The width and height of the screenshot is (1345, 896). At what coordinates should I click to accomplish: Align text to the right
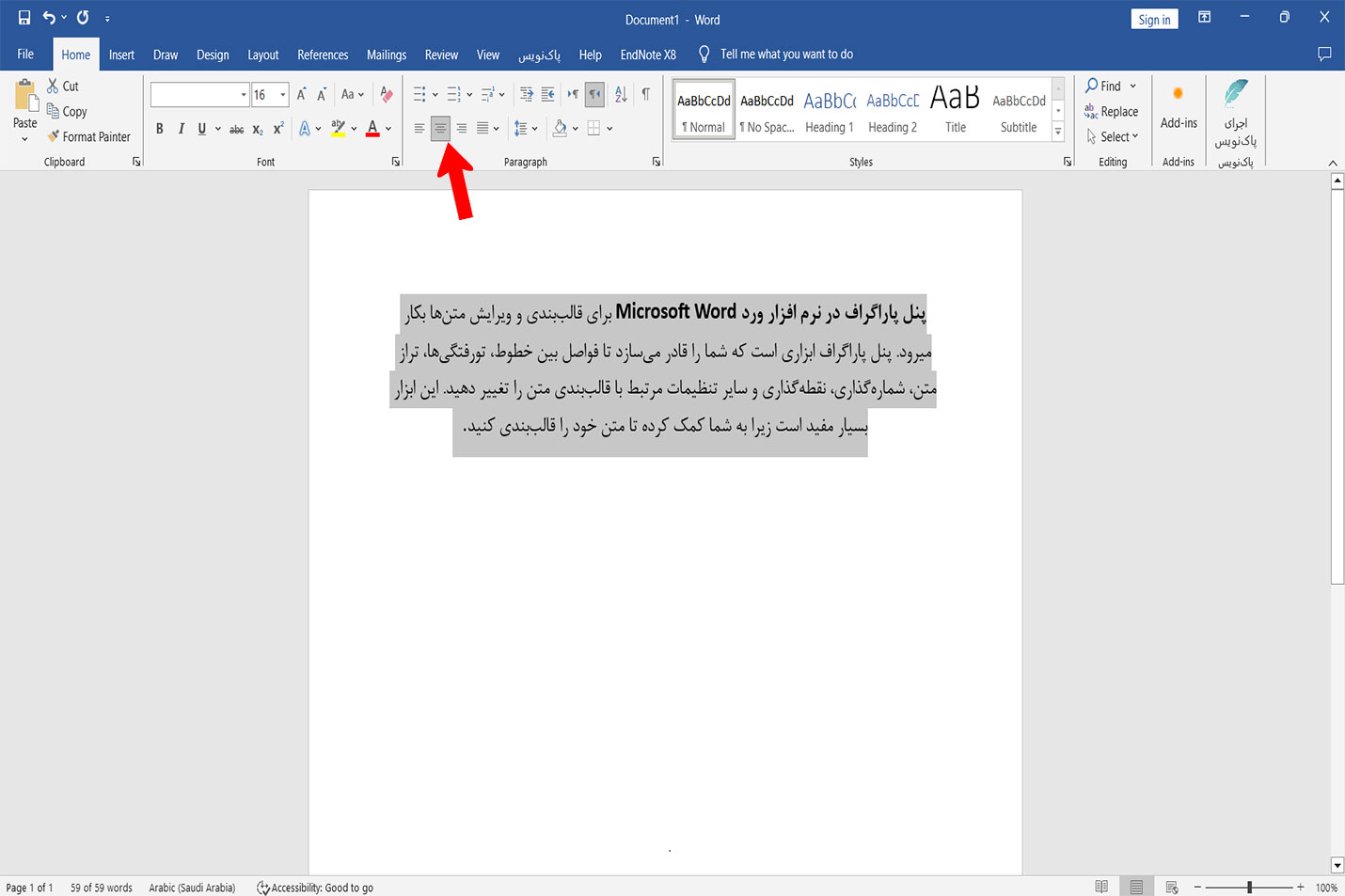coord(461,129)
